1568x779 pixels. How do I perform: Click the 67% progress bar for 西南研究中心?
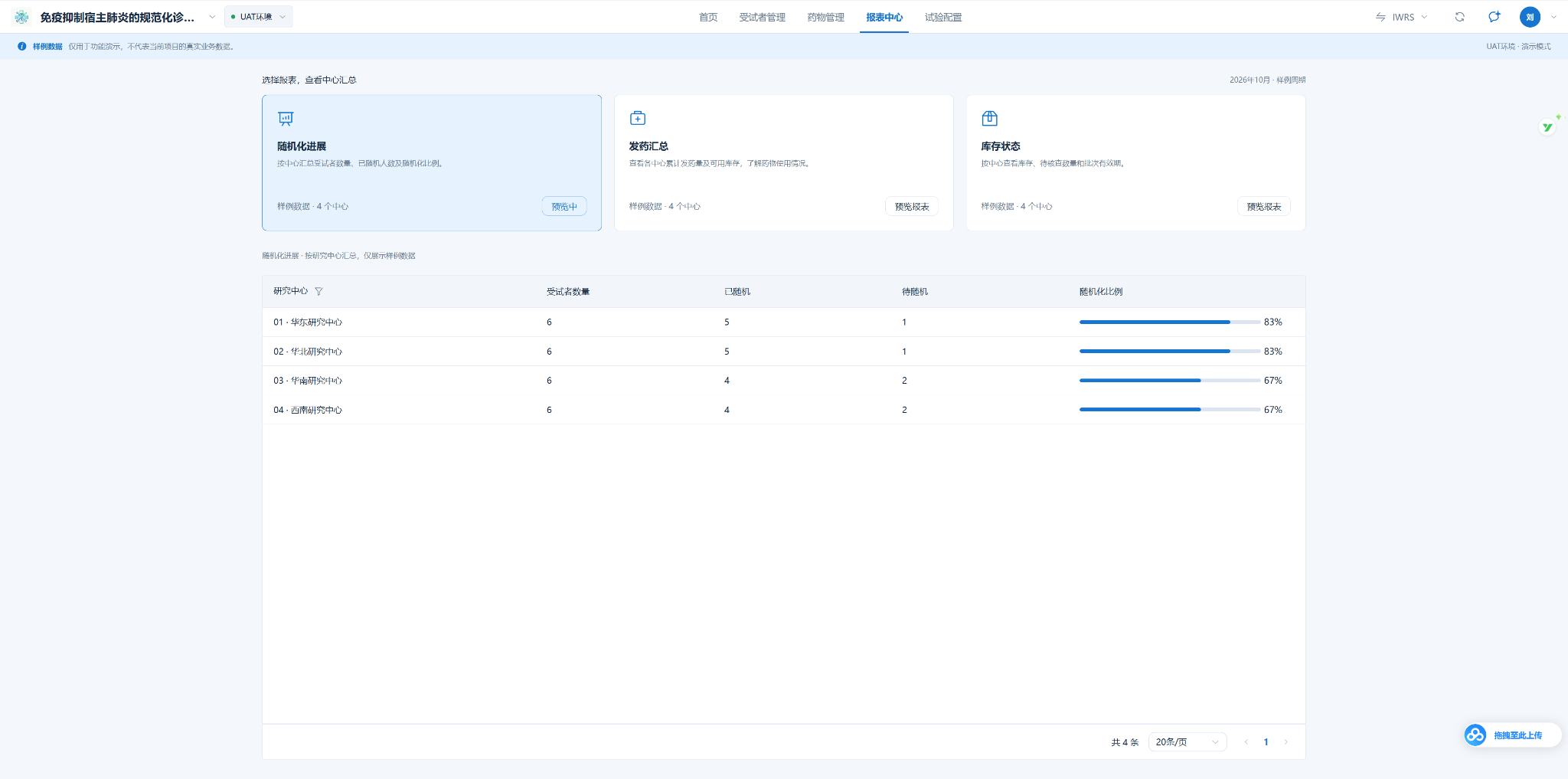click(x=1169, y=410)
